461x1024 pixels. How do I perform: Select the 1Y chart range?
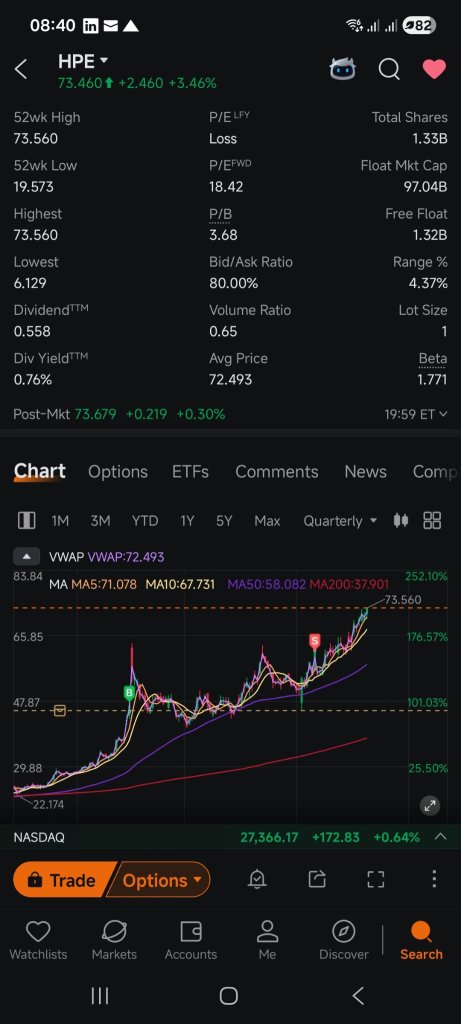pyautogui.click(x=187, y=520)
